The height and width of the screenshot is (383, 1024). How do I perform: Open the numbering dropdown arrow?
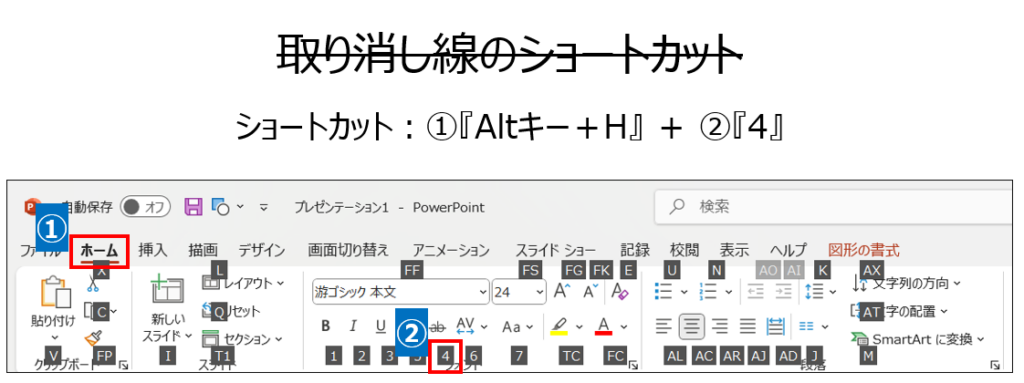pyautogui.click(x=729, y=291)
